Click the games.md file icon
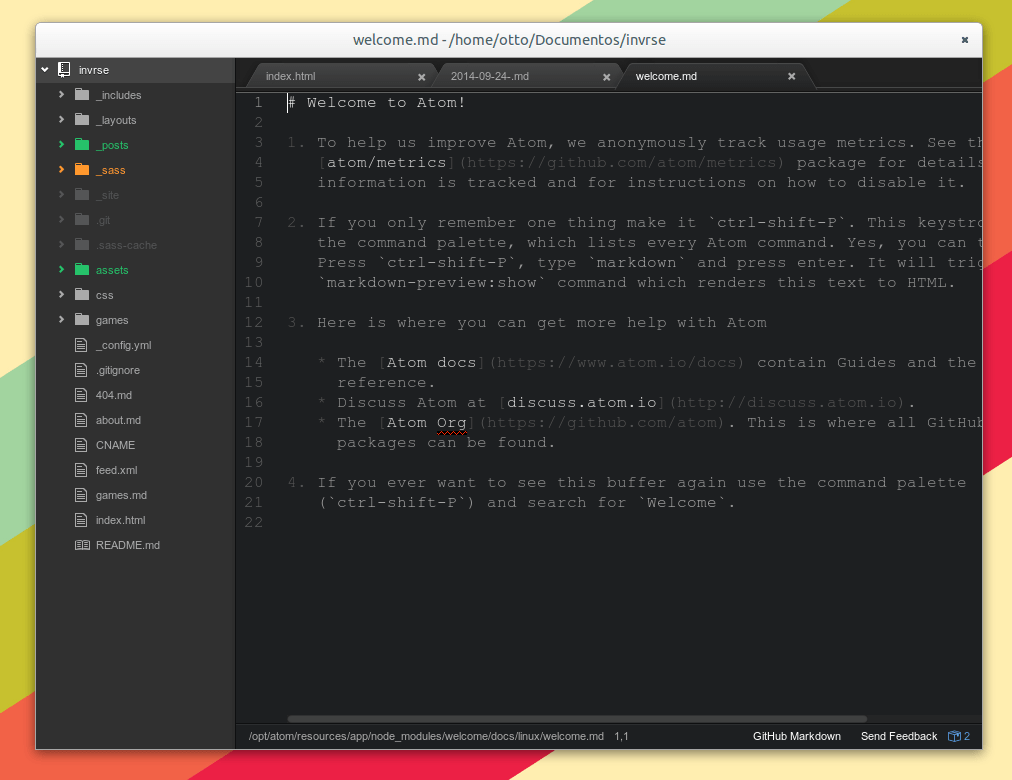This screenshot has height=780, width=1012. 81,495
